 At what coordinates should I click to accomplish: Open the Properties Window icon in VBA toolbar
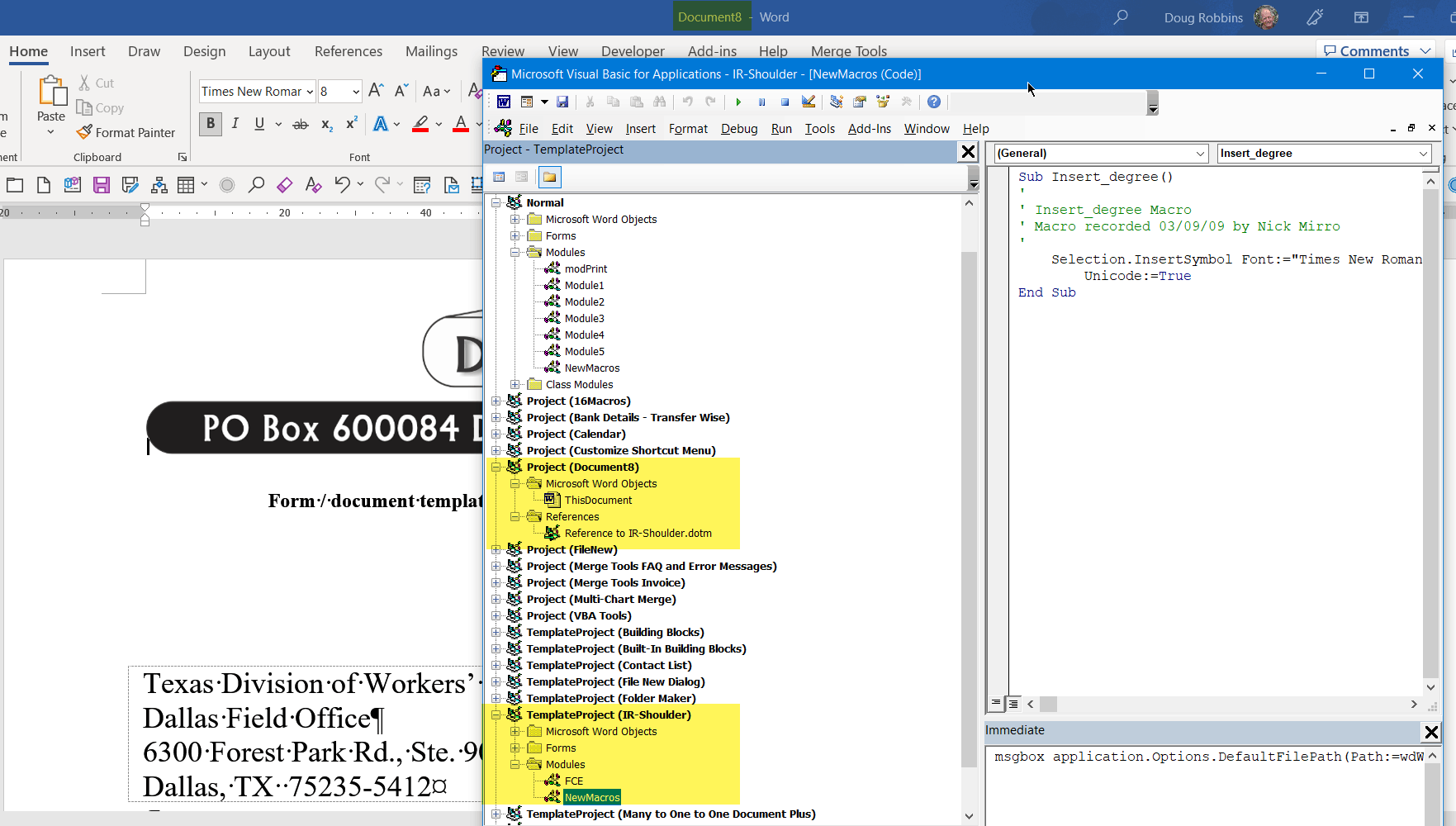coord(860,102)
